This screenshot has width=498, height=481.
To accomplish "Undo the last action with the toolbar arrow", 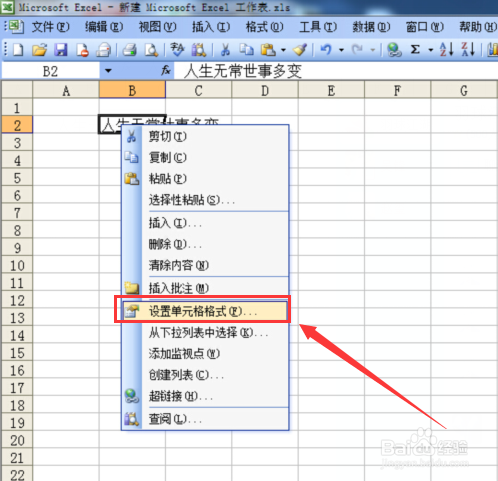I will pyautogui.click(x=326, y=50).
